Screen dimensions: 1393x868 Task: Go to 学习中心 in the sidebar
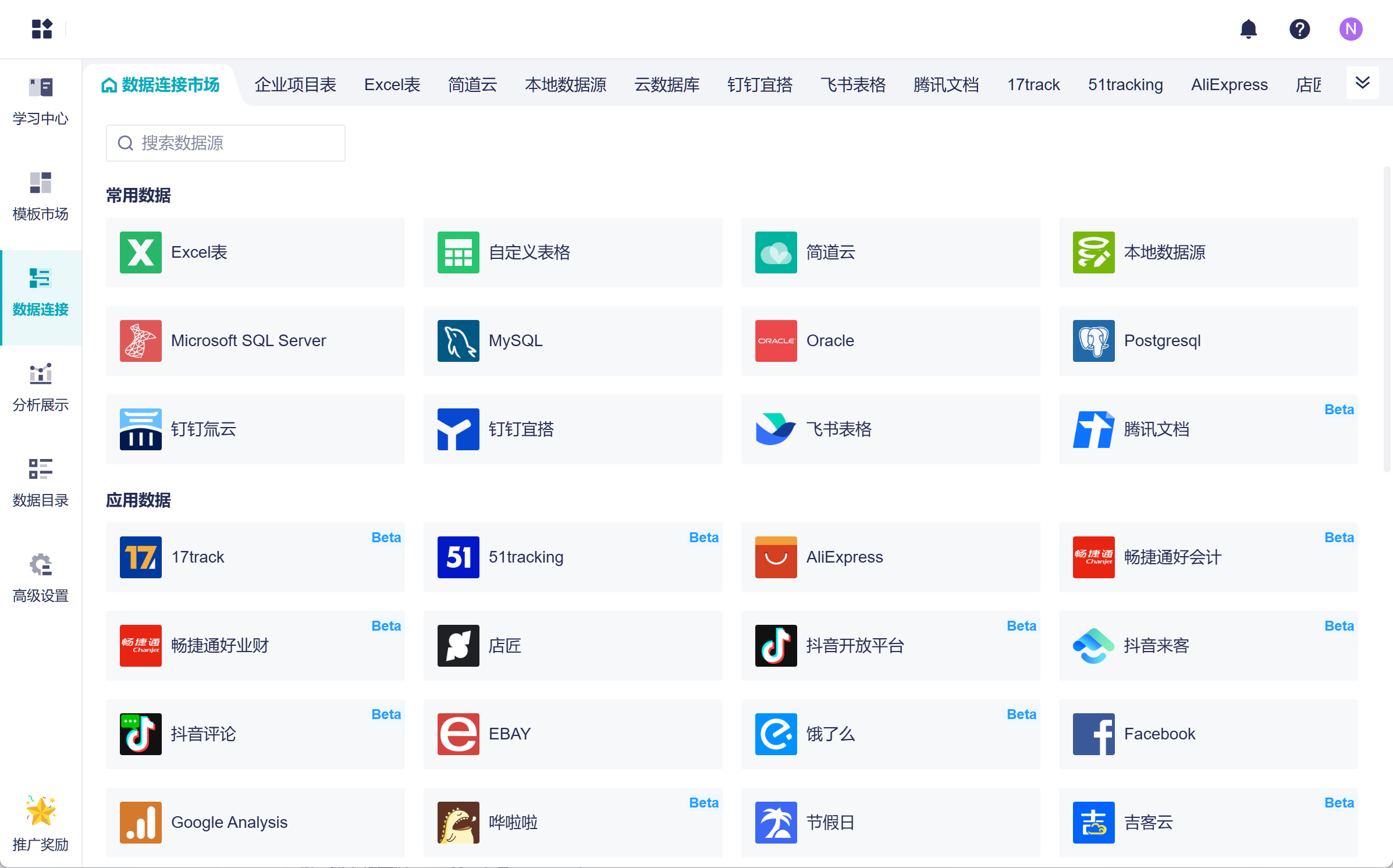(x=41, y=102)
